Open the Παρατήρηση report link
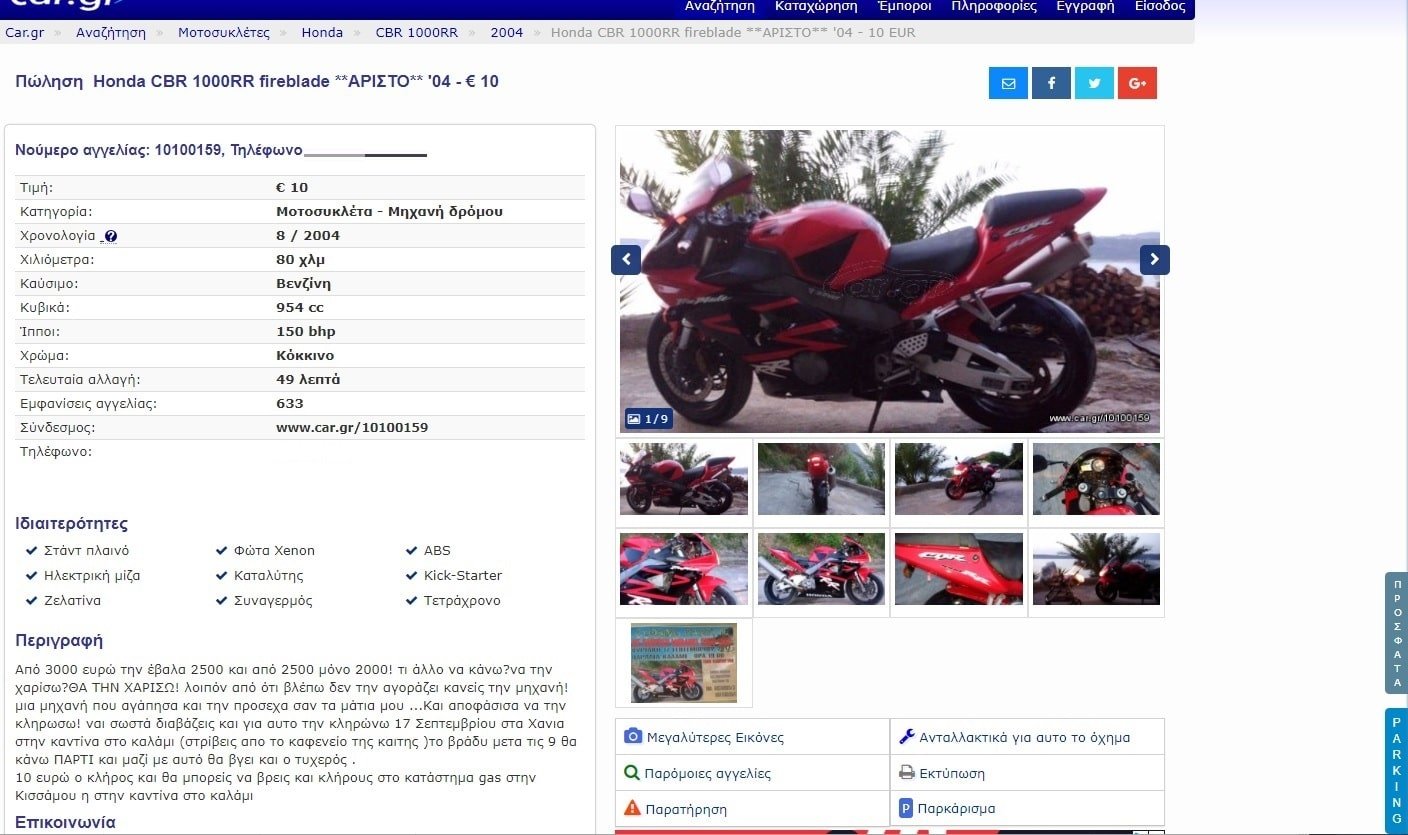1408x835 pixels. point(686,809)
